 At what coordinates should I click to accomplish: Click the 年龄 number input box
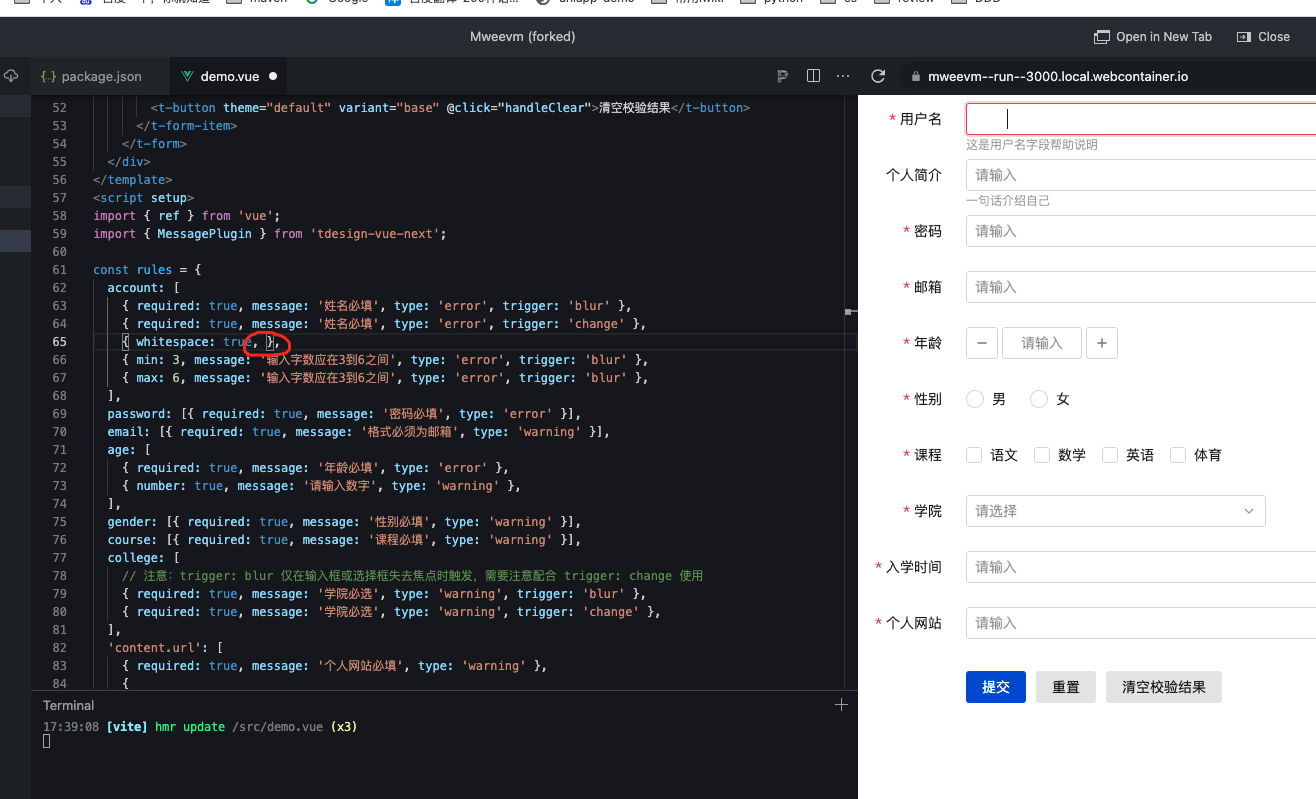[1042, 343]
